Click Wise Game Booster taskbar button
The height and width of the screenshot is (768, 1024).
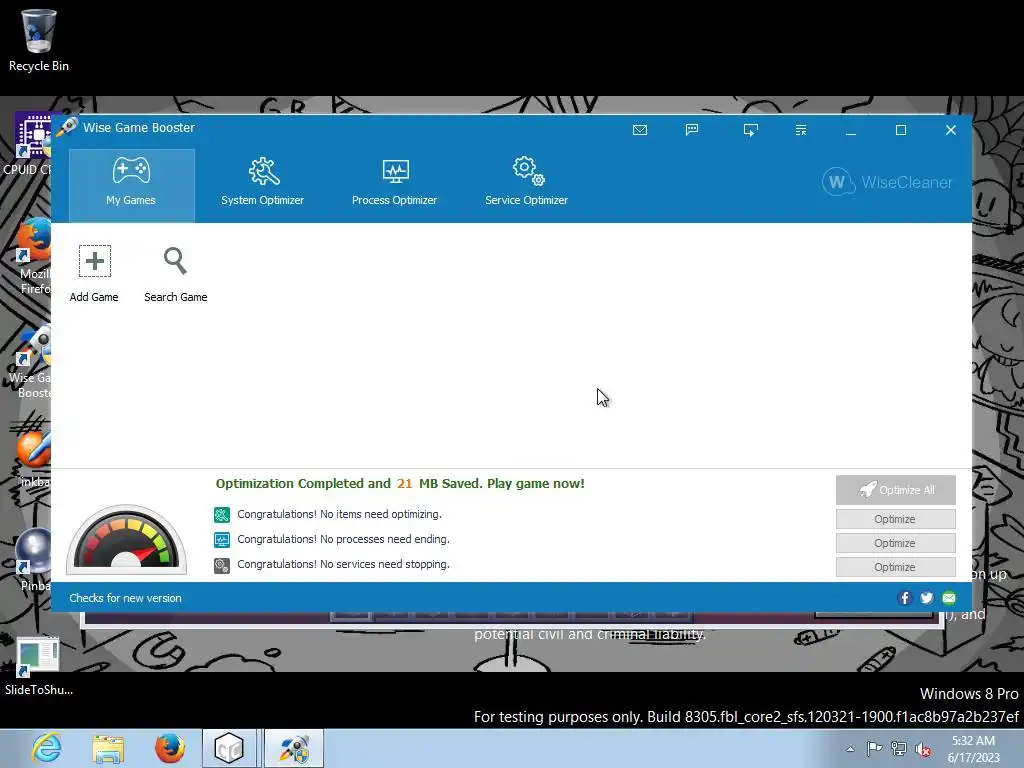pos(294,748)
